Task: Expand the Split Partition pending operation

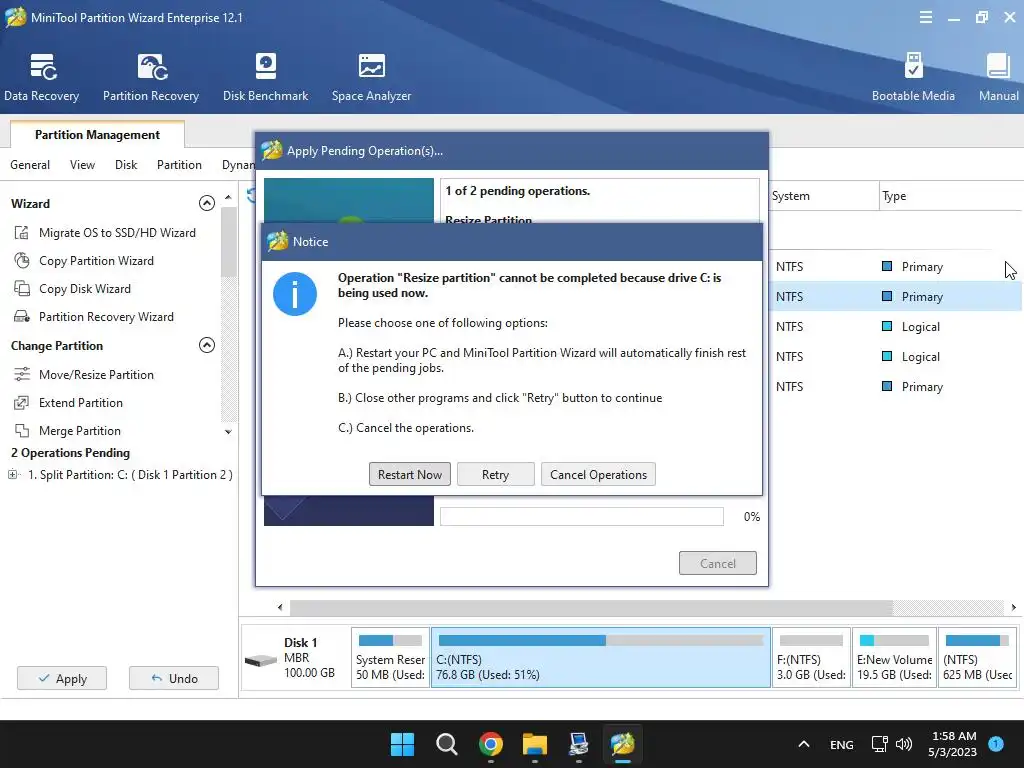Action: [x=12, y=475]
